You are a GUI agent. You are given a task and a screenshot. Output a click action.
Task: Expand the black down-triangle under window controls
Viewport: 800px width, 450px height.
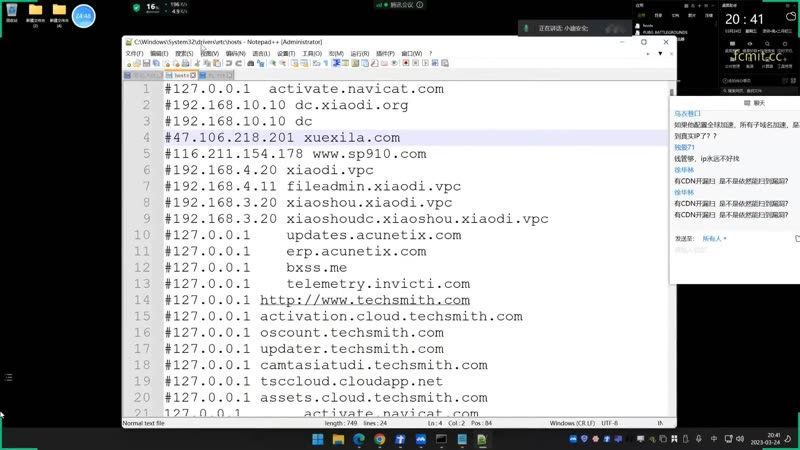(x=660, y=54)
